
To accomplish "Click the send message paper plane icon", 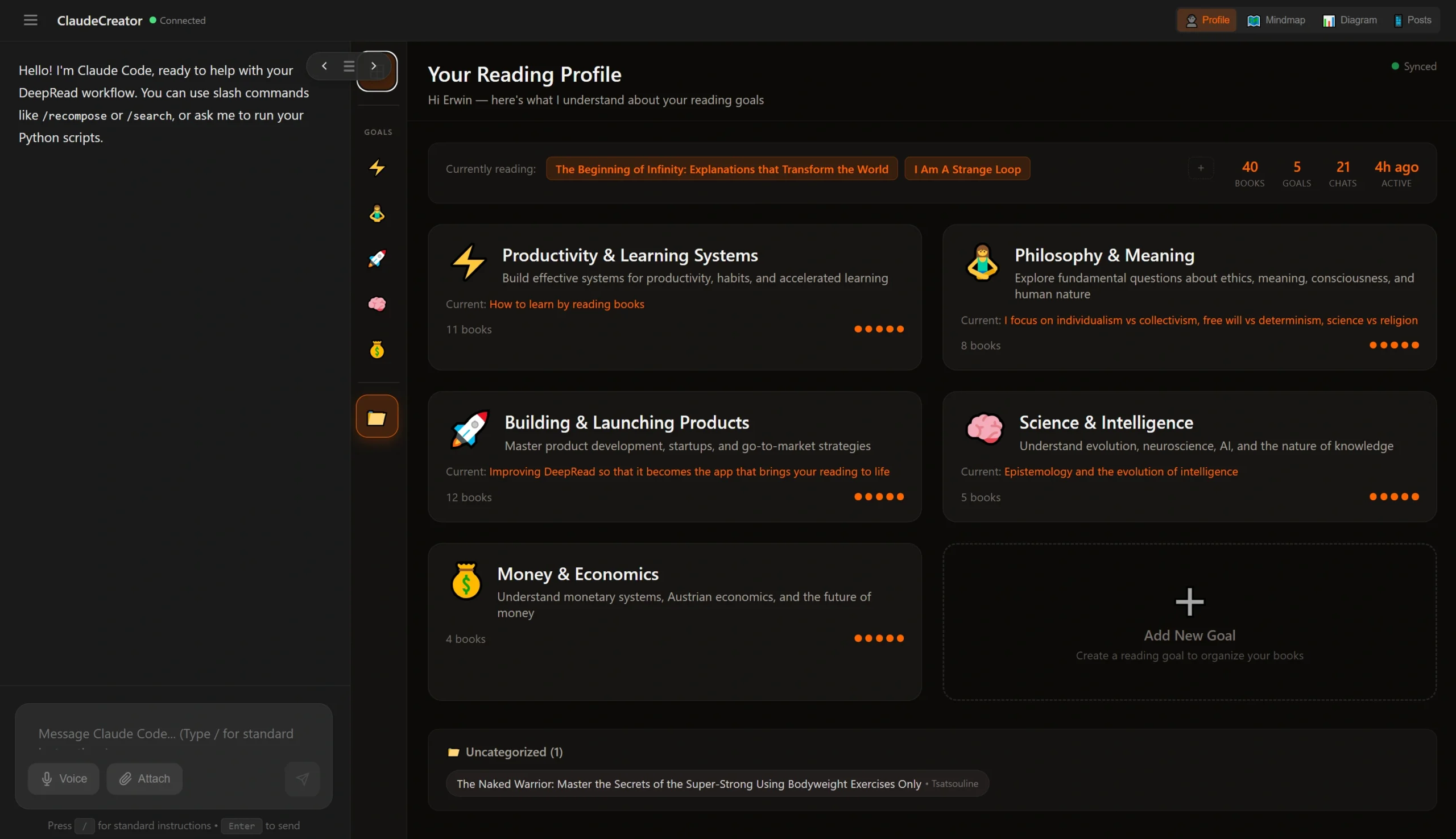I will pos(302,779).
